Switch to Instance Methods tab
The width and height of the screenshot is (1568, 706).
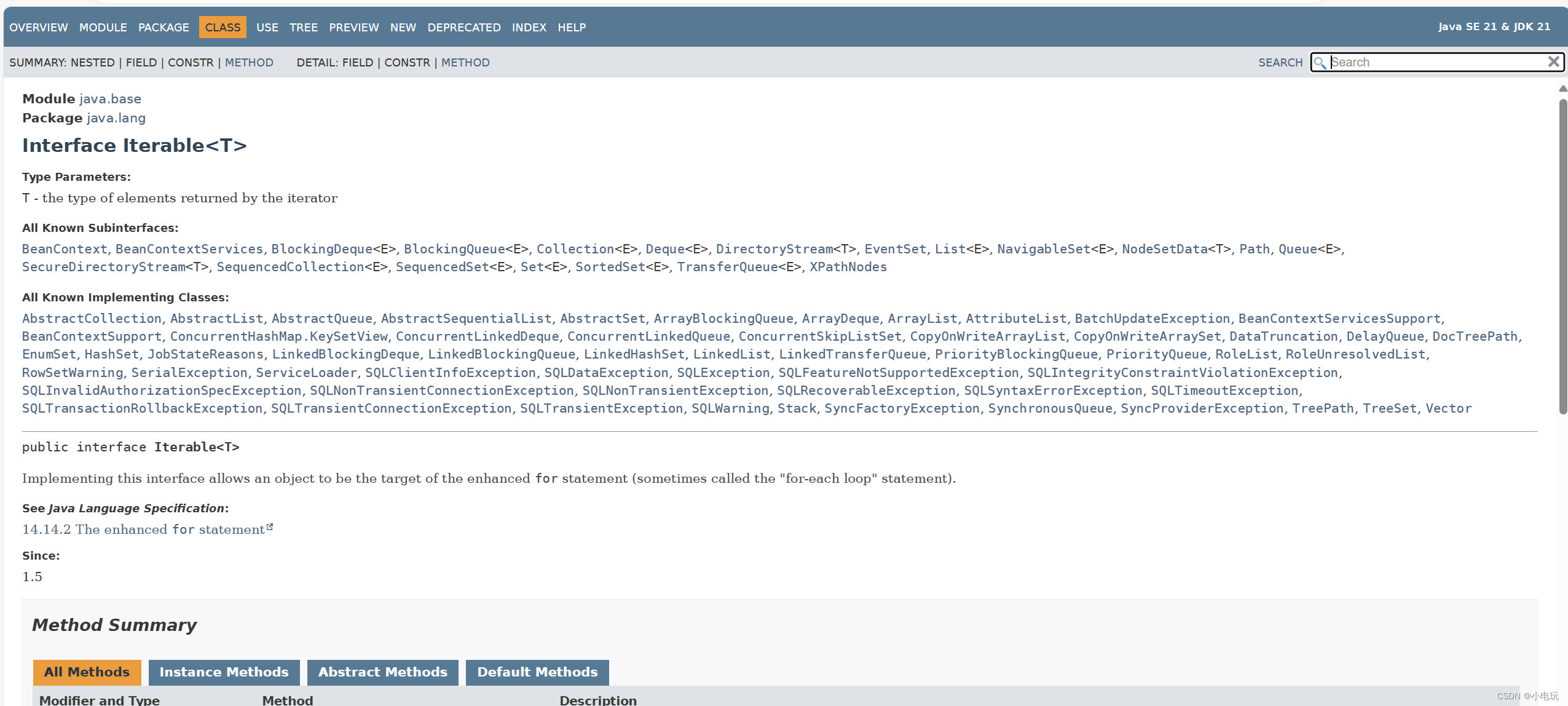(224, 672)
